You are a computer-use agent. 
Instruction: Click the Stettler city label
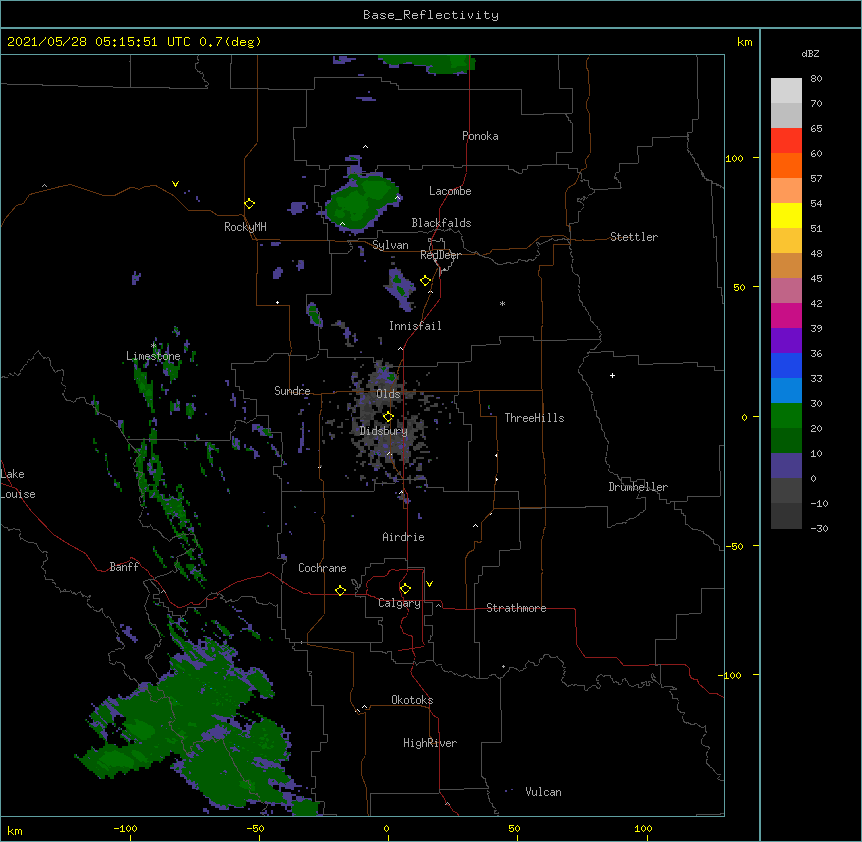point(634,237)
